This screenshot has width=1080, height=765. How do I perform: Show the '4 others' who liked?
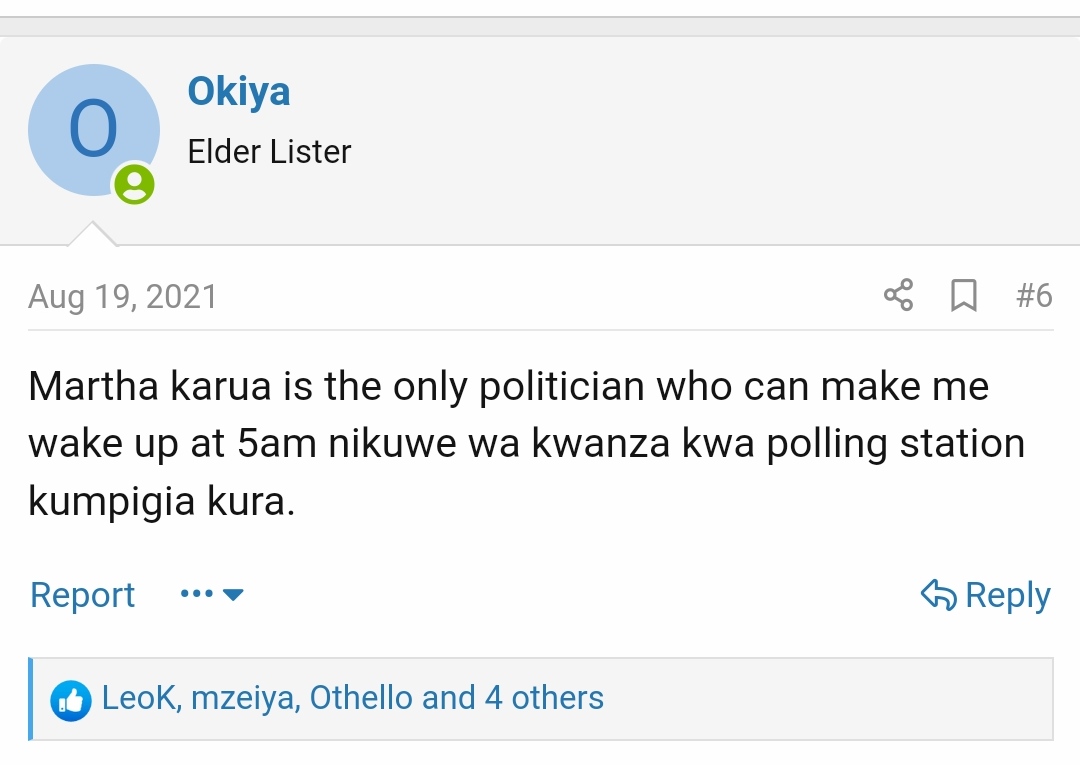pyautogui.click(x=544, y=698)
